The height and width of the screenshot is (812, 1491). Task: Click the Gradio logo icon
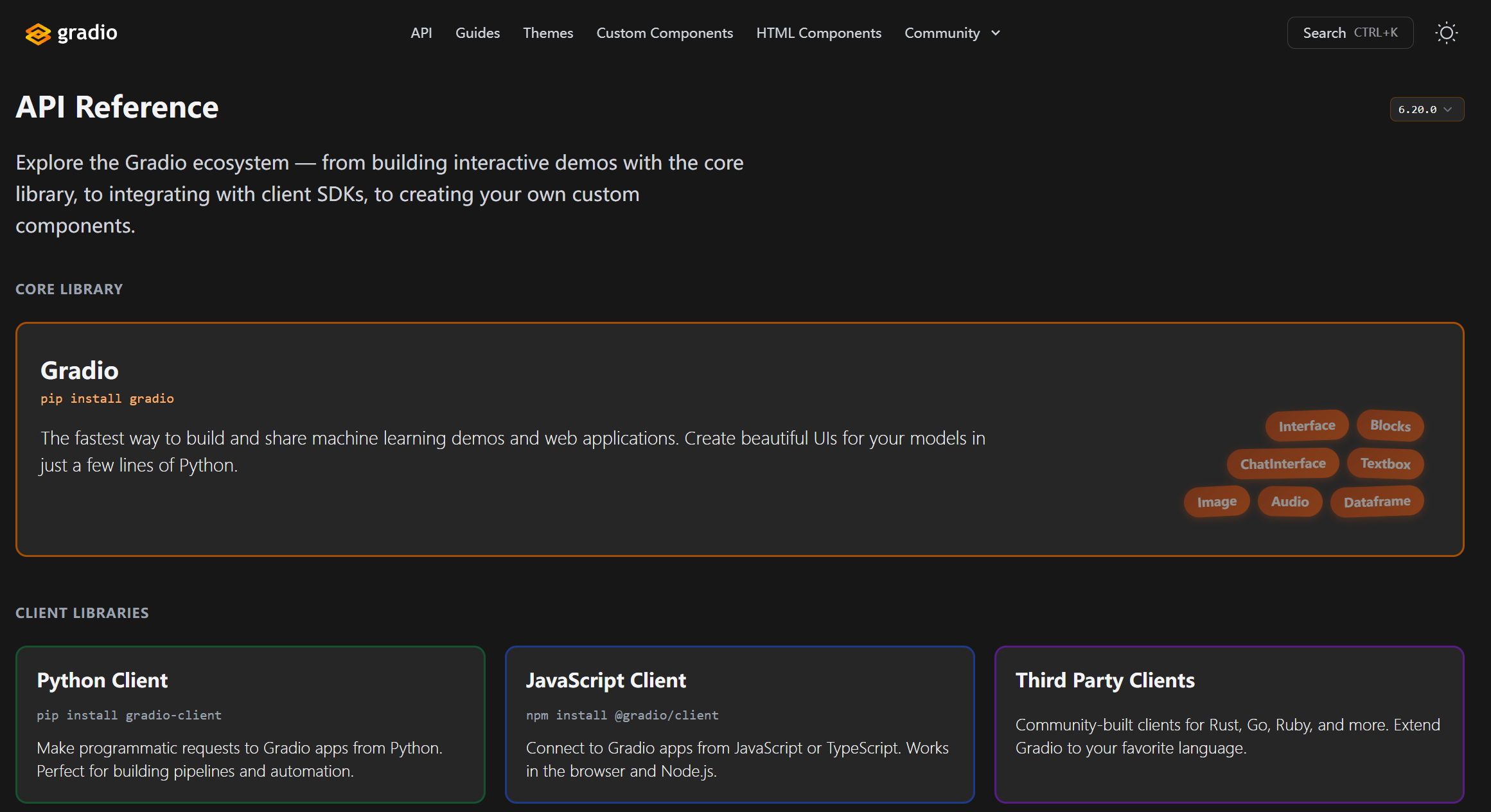click(38, 33)
